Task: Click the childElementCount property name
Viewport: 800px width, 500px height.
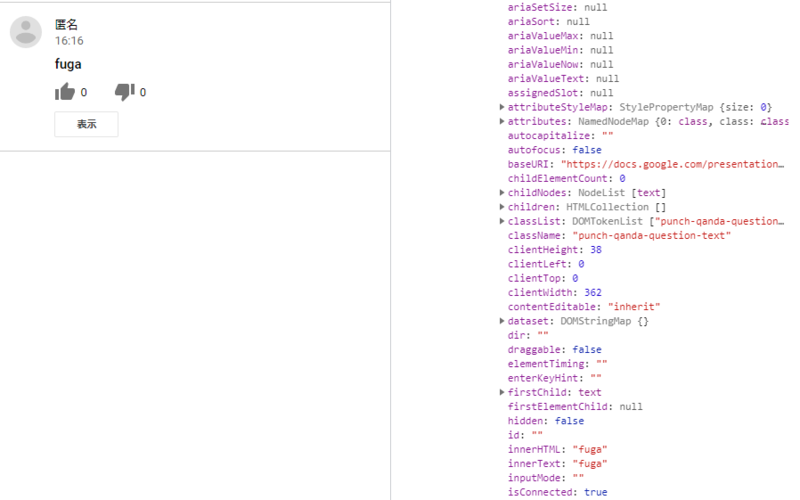Action: (557, 179)
